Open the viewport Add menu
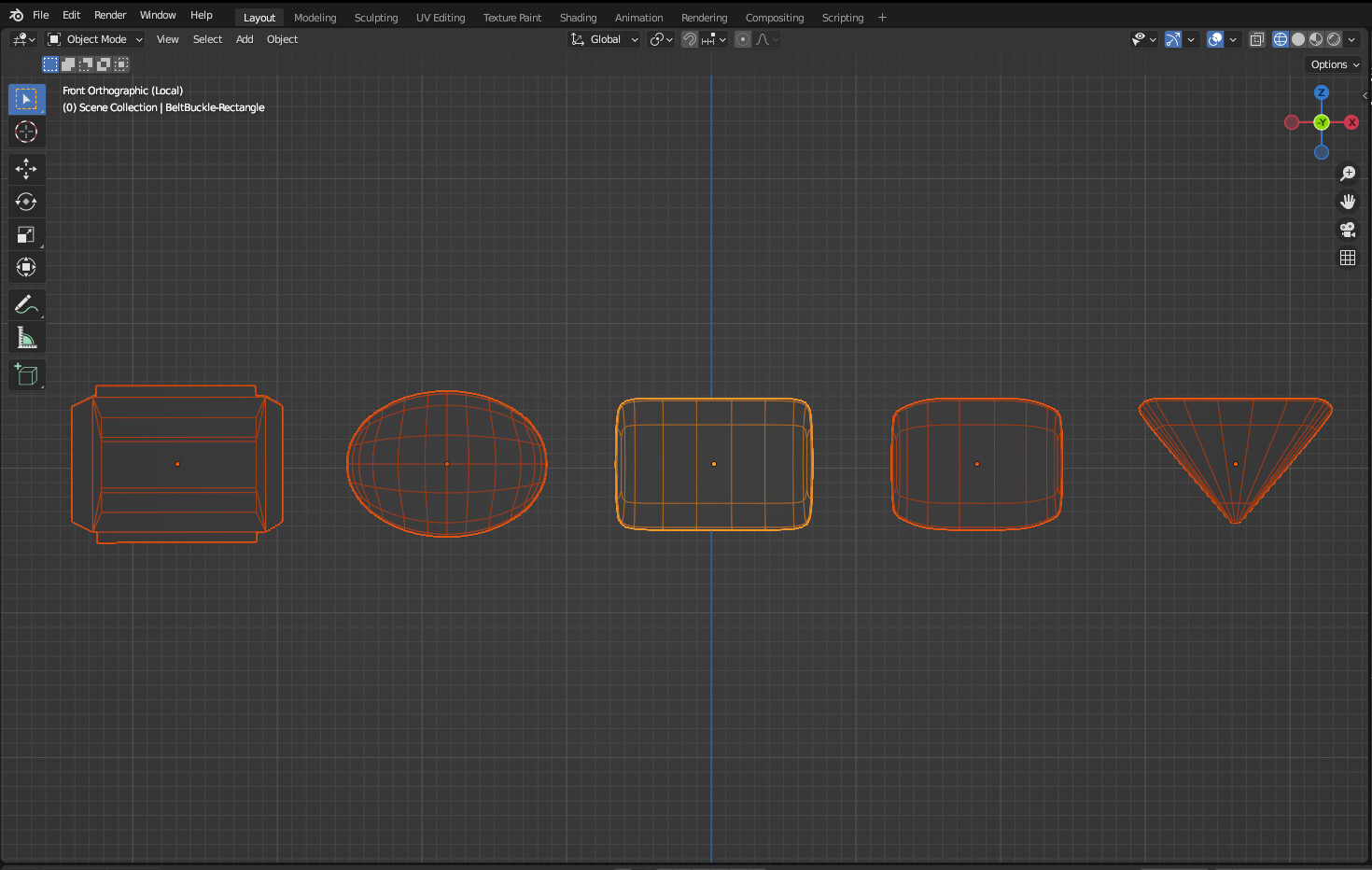The width and height of the screenshot is (1372, 870). (245, 39)
